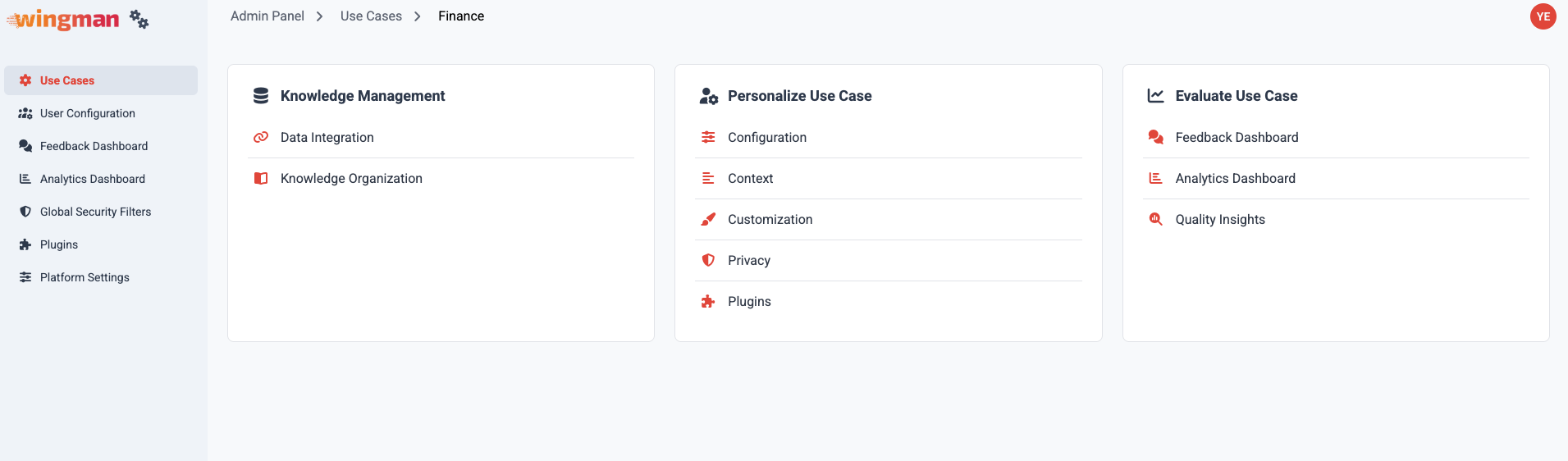The image size is (1568, 461).
Task: Click the Configuration sliders icon
Action: pos(708,137)
